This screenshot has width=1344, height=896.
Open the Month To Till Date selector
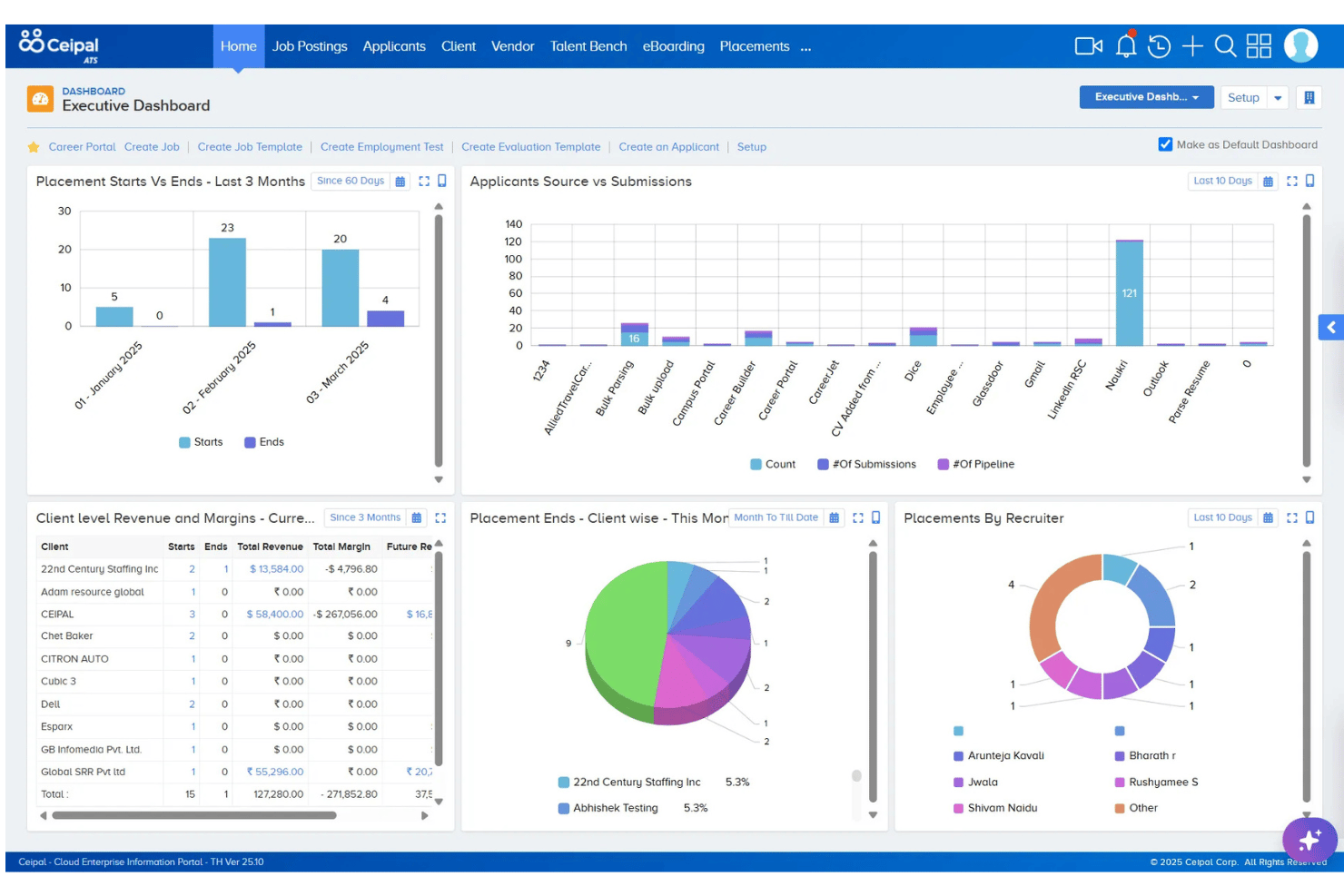pos(776,517)
